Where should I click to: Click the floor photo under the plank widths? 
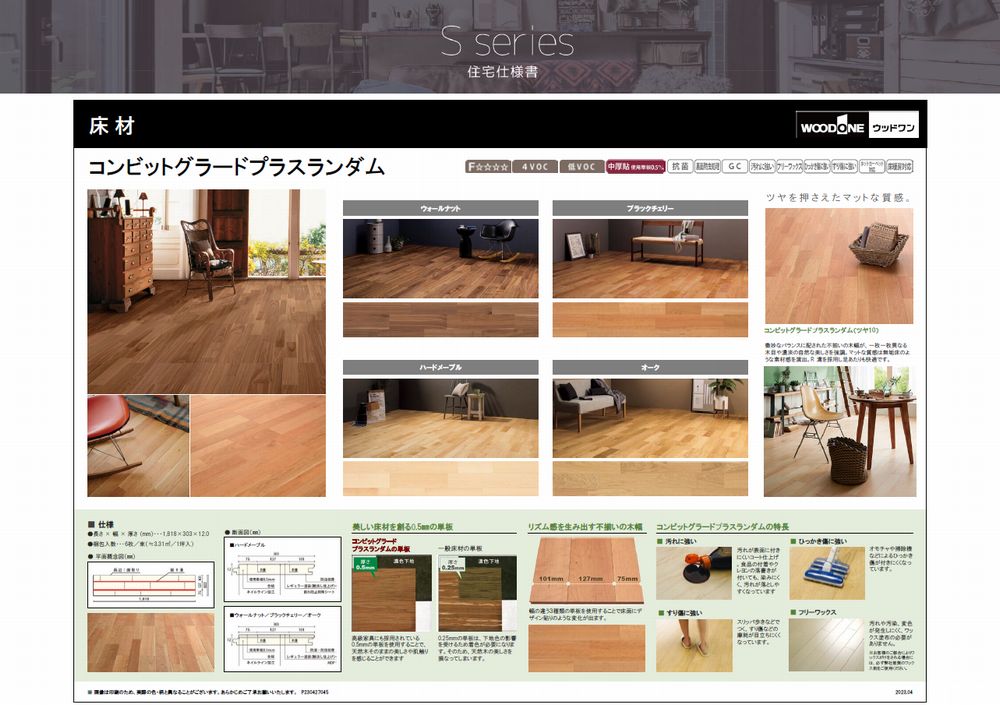(x=587, y=648)
